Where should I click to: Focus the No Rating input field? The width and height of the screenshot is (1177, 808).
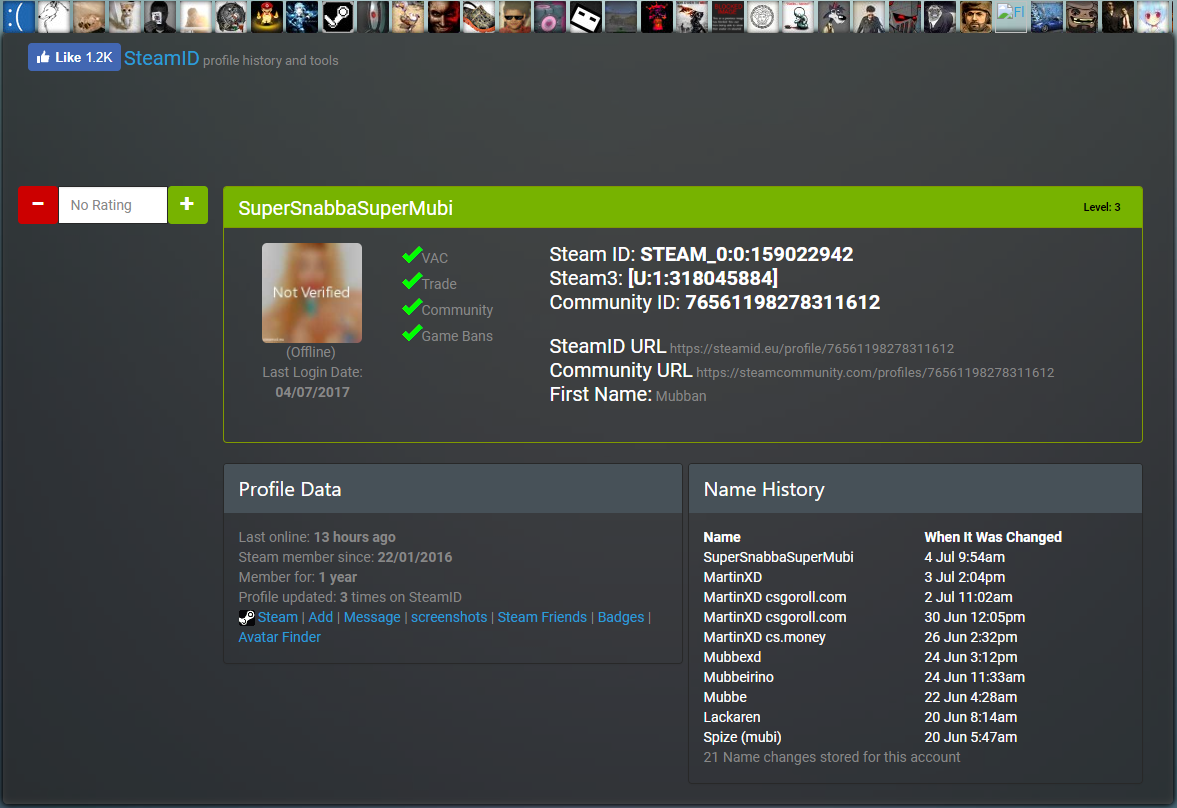click(x=113, y=205)
